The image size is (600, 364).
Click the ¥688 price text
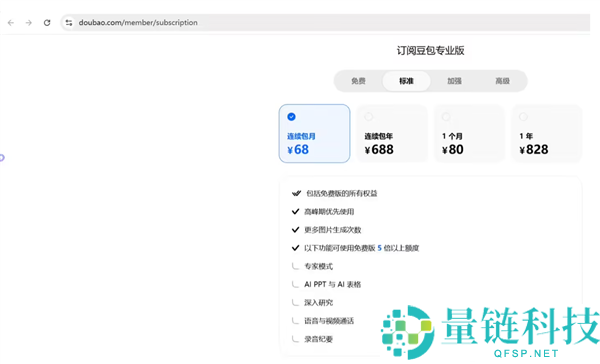point(379,150)
